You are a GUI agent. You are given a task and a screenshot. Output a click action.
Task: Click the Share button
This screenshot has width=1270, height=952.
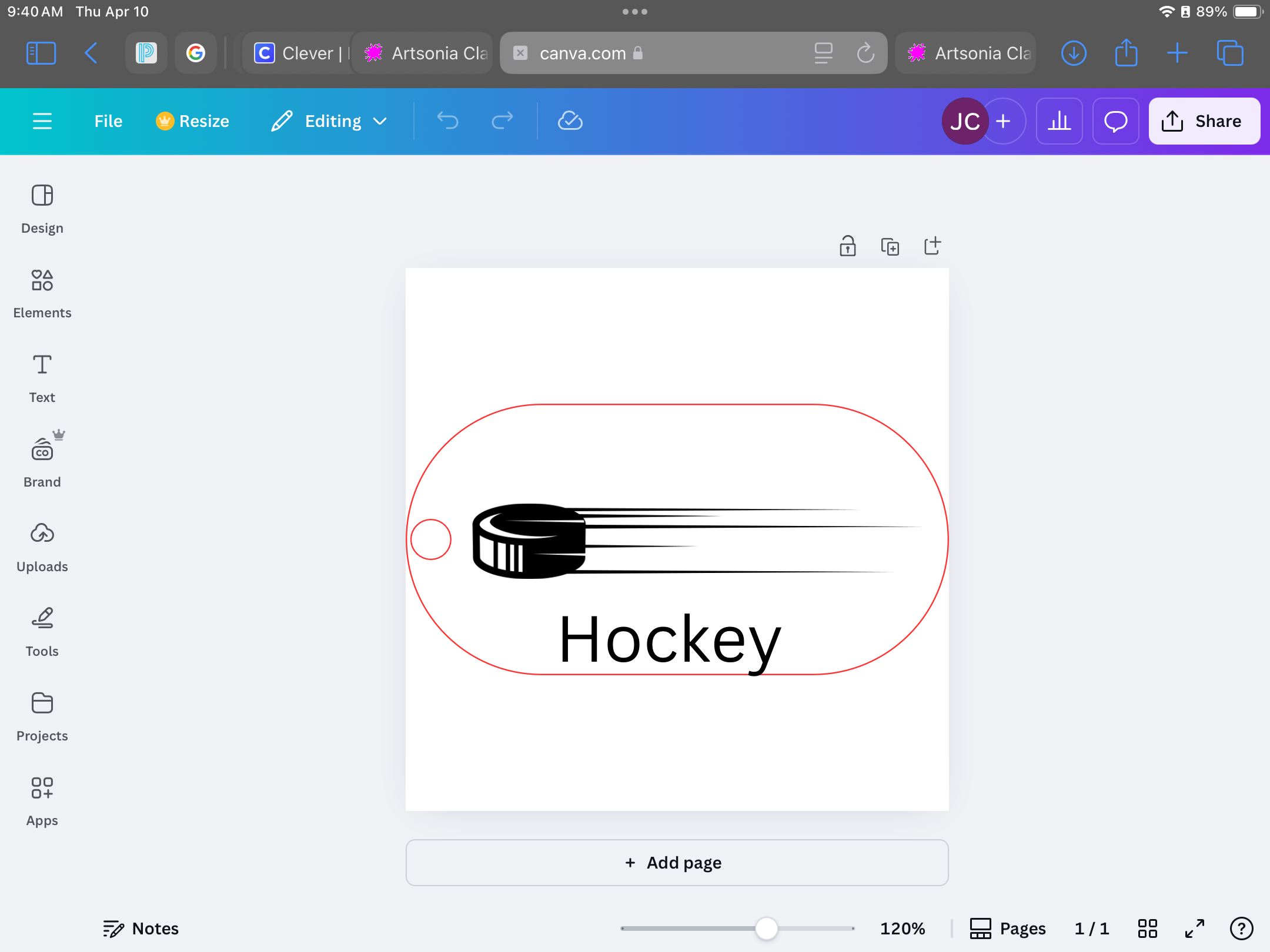tap(1204, 121)
